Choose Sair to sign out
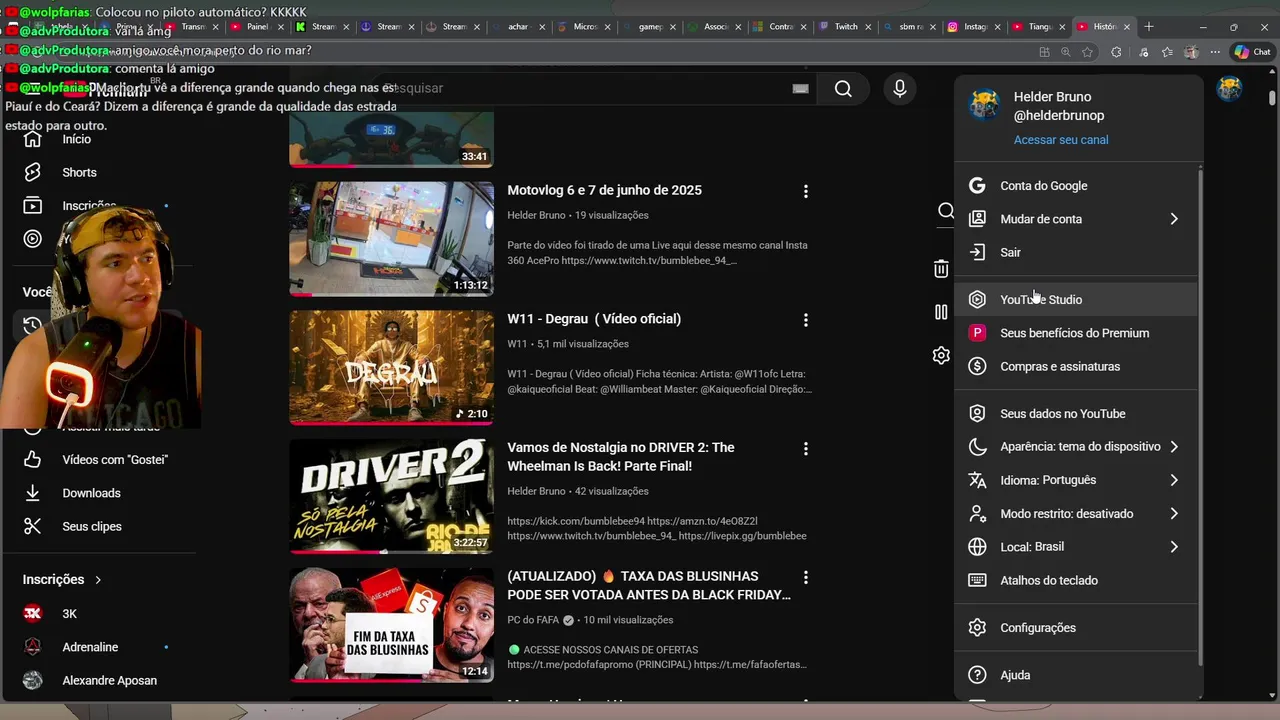 coord(1077,252)
